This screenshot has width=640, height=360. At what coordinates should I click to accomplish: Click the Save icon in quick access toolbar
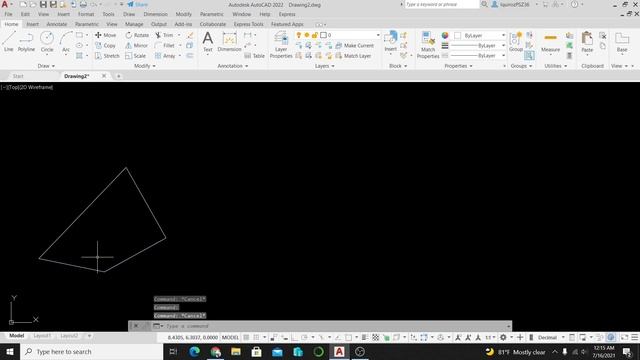[43, 4]
